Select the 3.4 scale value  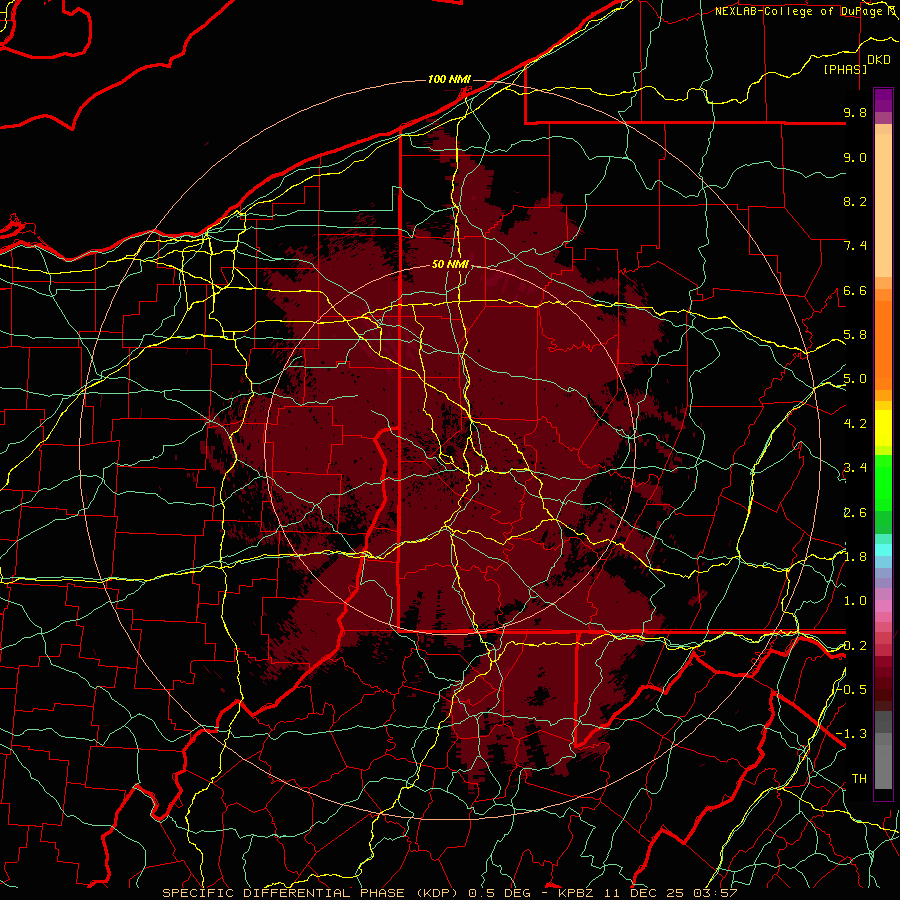[855, 468]
